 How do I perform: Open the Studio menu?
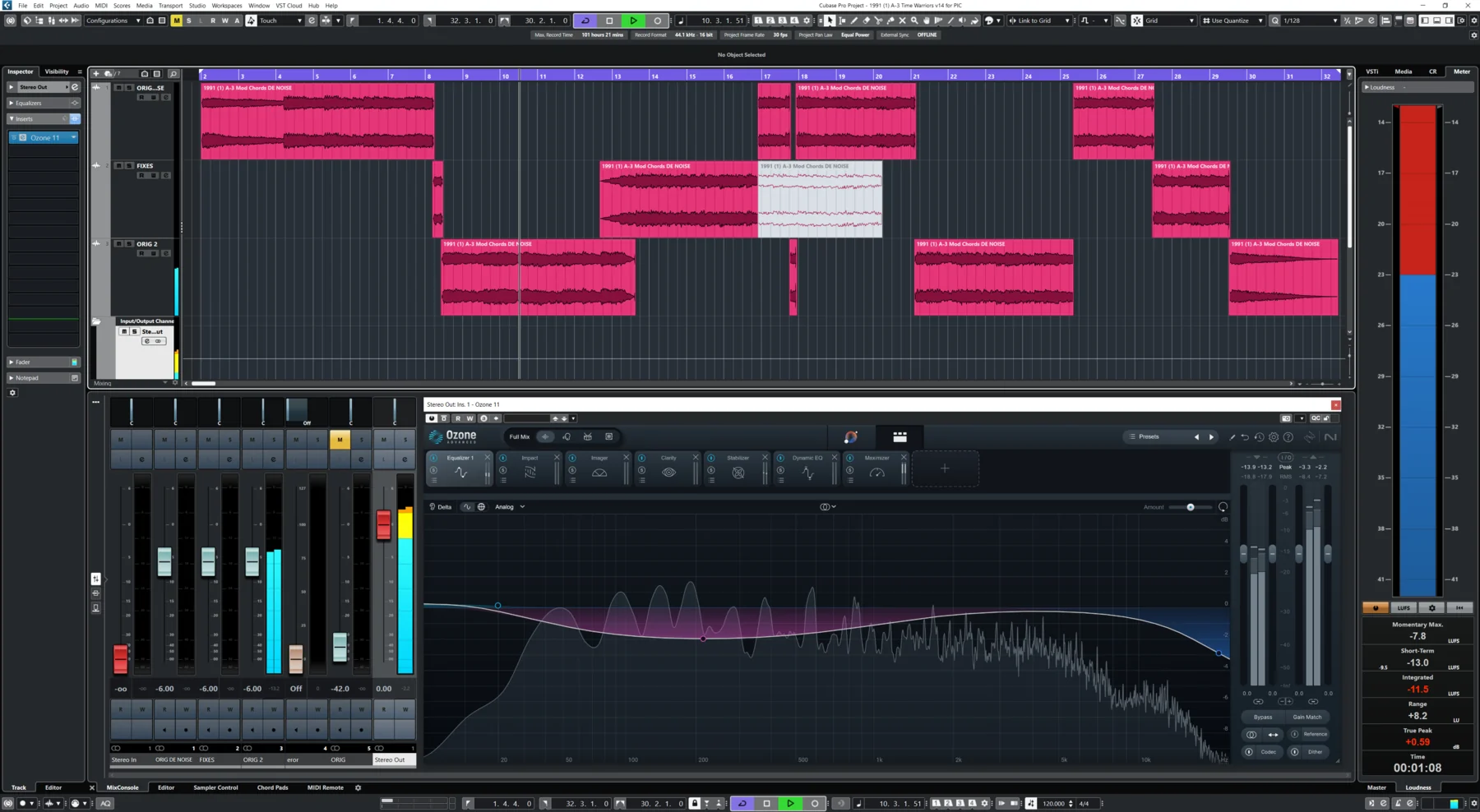197,6
